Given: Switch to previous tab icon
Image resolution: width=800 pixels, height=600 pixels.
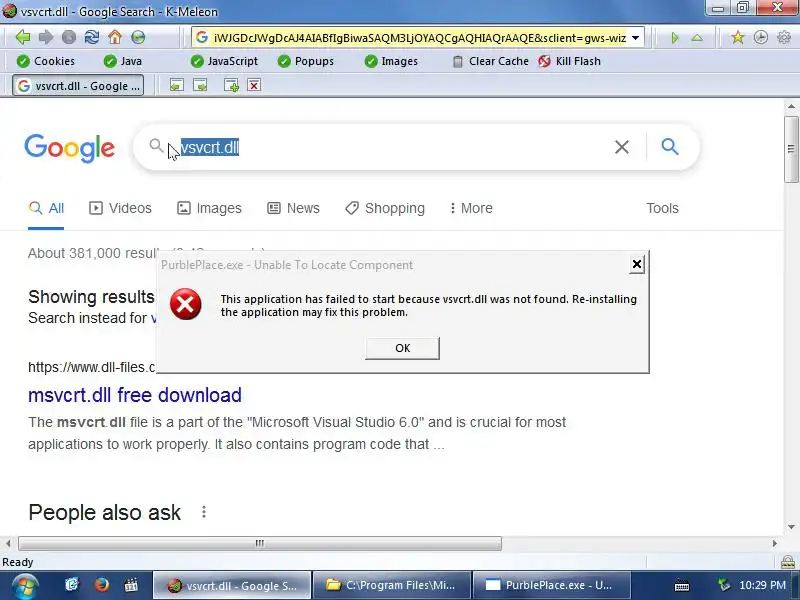Looking at the screenshot, I should [x=177, y=85].
